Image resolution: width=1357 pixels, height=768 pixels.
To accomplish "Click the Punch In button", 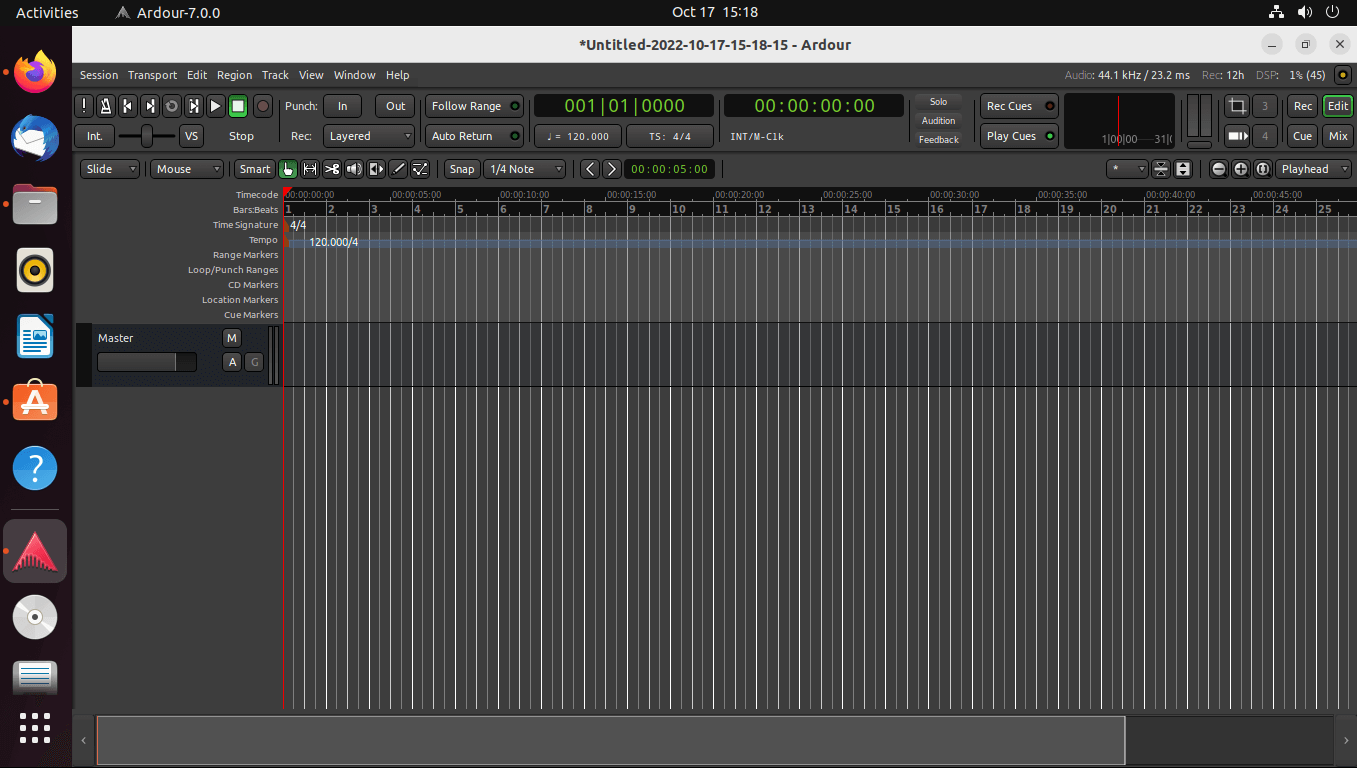I will point(343,105).
